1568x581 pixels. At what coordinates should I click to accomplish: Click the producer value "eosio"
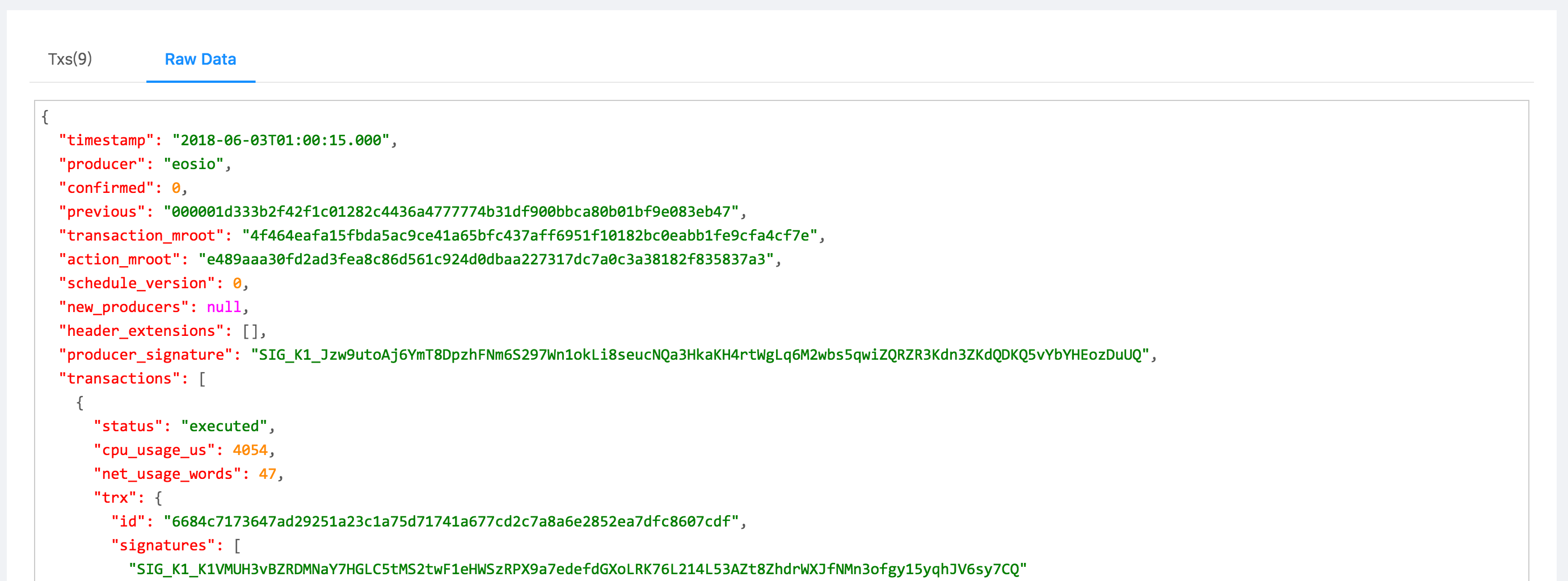point(193,164)
